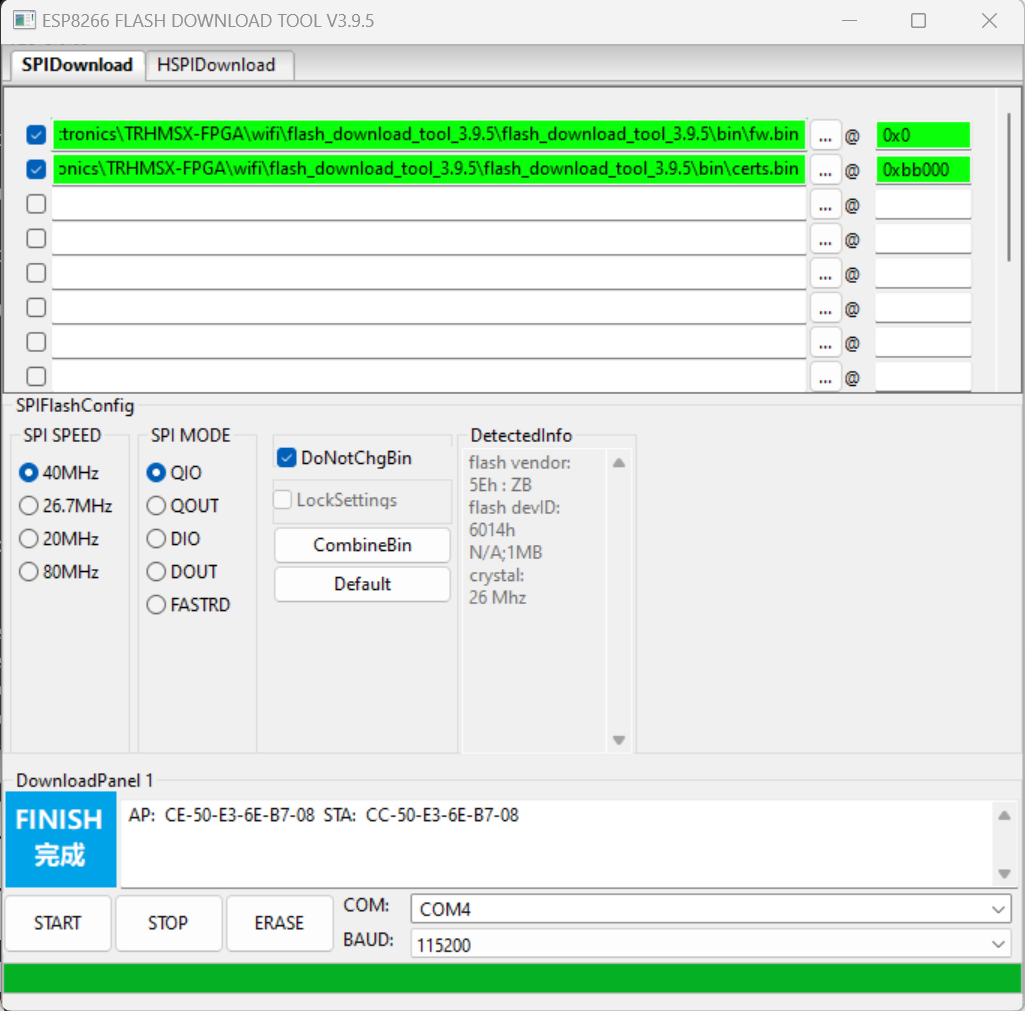Click the browse button for certs.bin row
The height and width of the screenshot is (1011, 1025).
pos(824,170)
